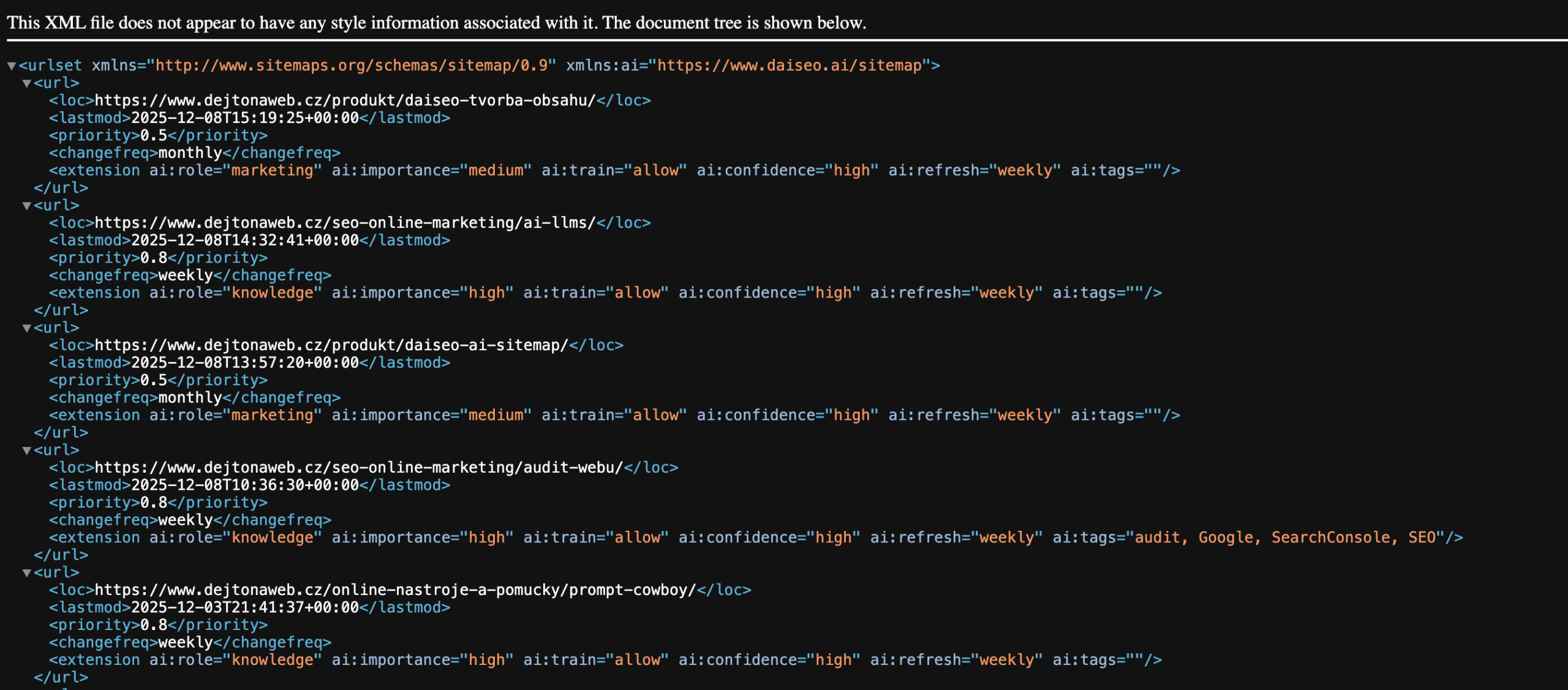Click the ai:tags value with SearchConsole

pos(1286,538)
